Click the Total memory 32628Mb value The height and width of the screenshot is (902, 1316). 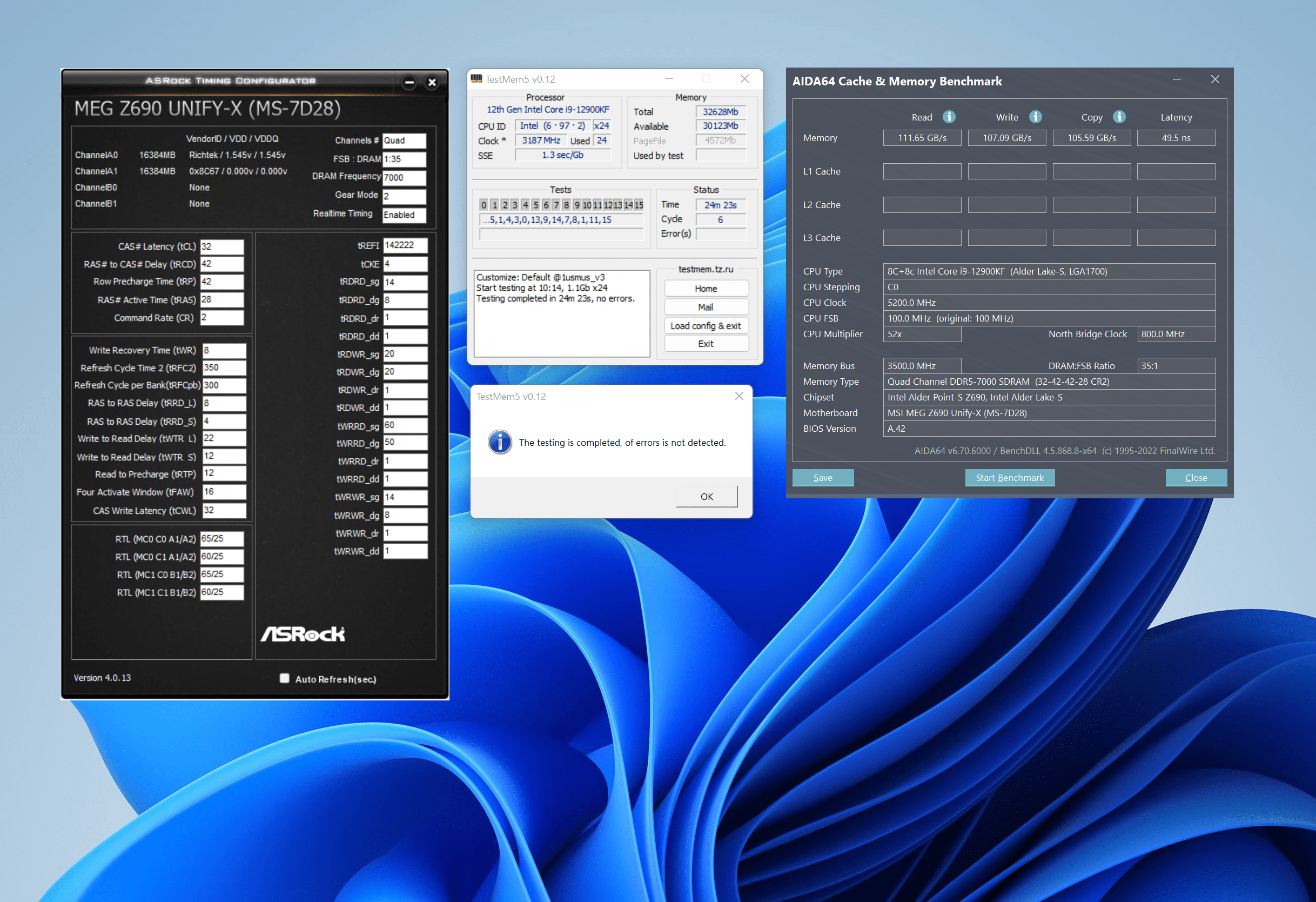(720, 112)
